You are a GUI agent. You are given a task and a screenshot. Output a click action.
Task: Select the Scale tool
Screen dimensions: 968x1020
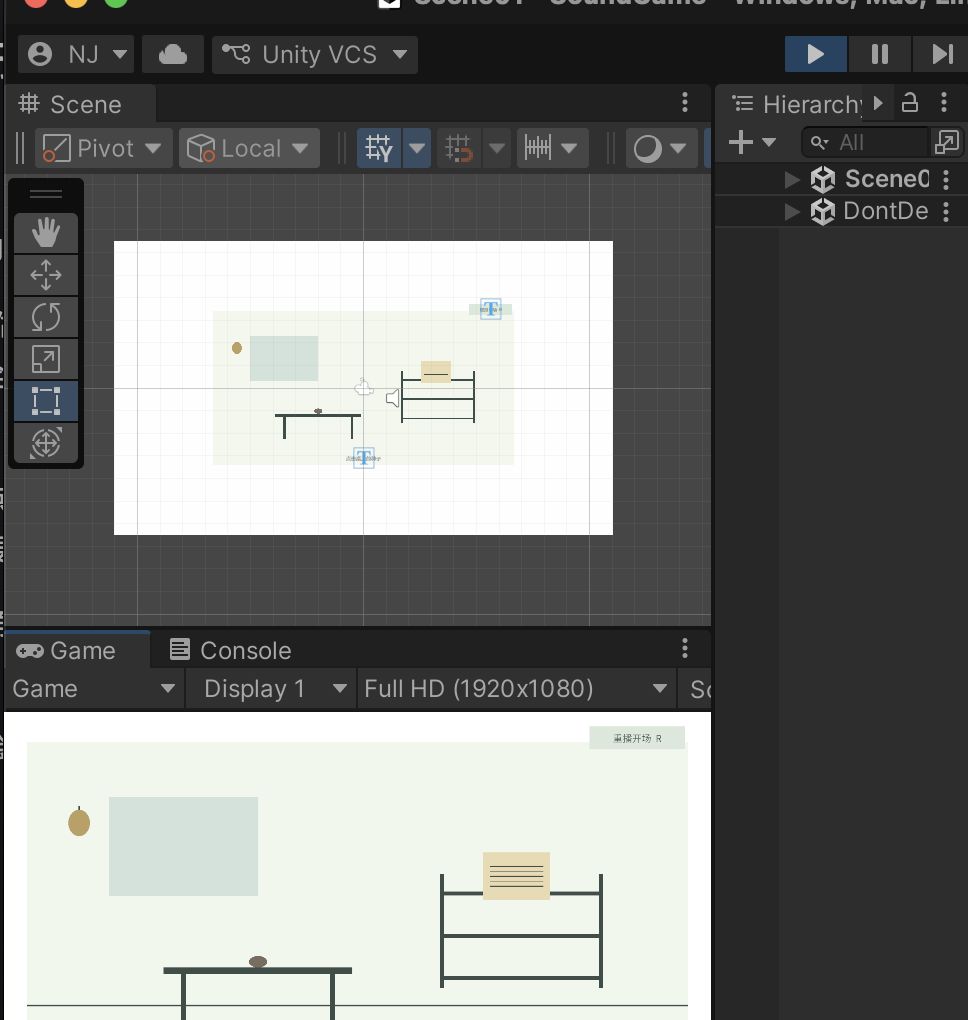point(46,359)
